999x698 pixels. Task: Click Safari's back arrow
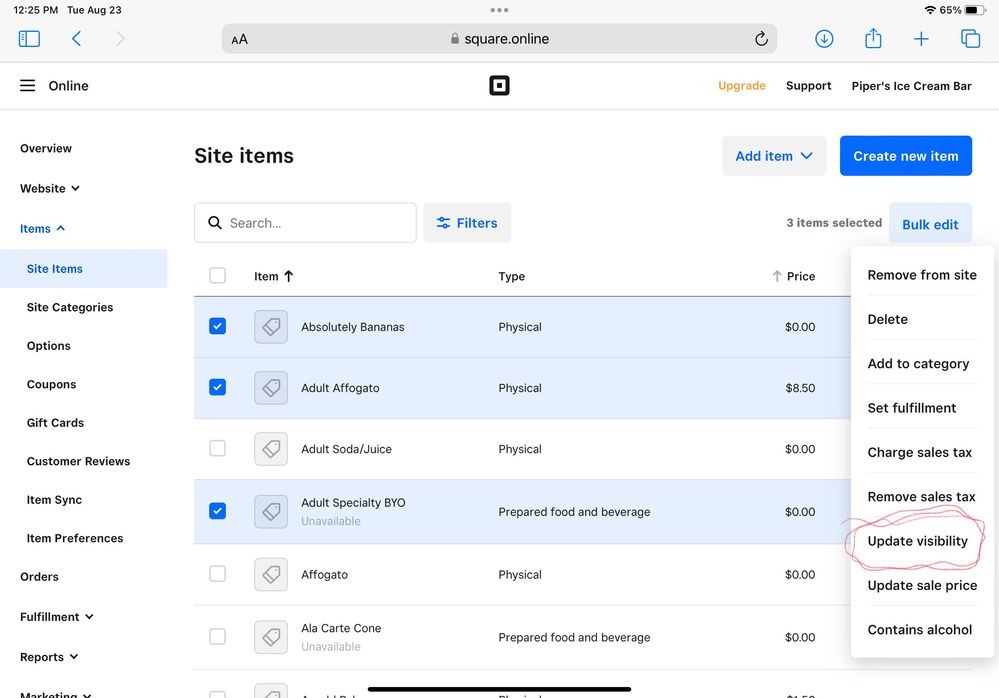click(x=77, y=39)
